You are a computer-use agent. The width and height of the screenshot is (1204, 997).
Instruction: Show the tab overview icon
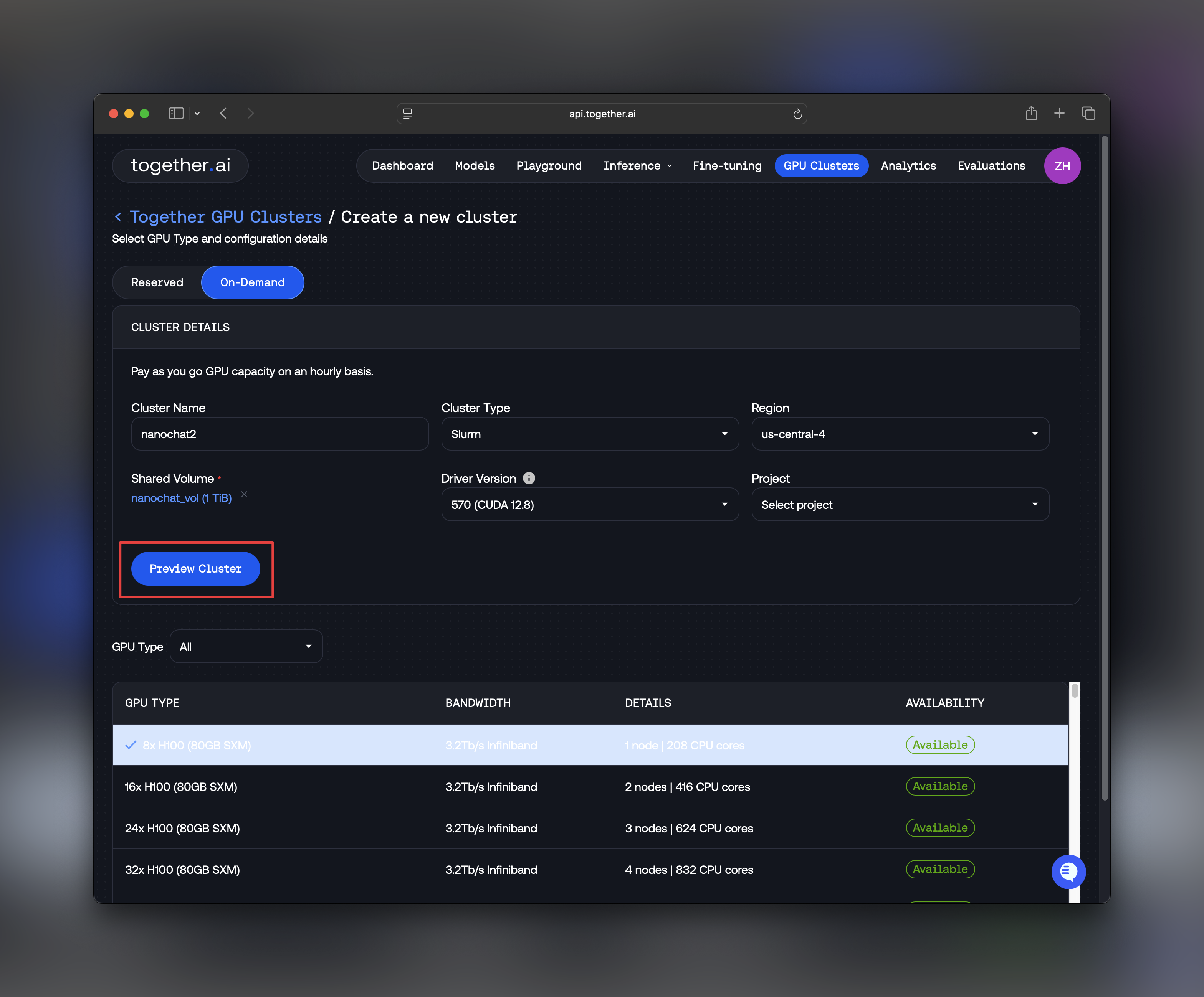point(1088,114)
